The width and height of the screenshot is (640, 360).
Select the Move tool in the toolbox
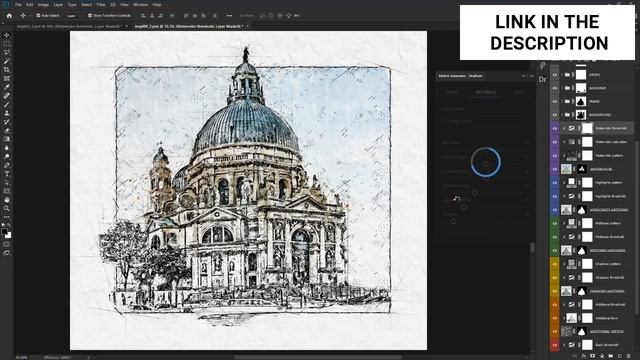pyautogui.click(x=7, y=35)
